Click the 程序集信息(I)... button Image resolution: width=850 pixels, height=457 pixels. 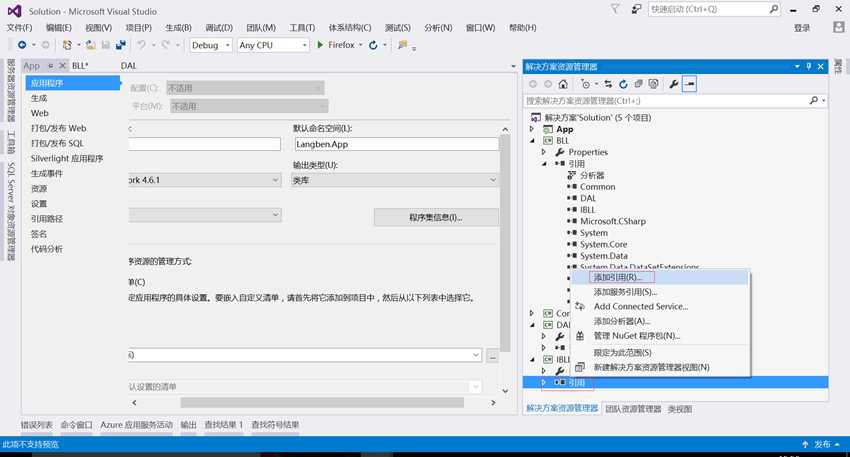[x=436, y=217]
